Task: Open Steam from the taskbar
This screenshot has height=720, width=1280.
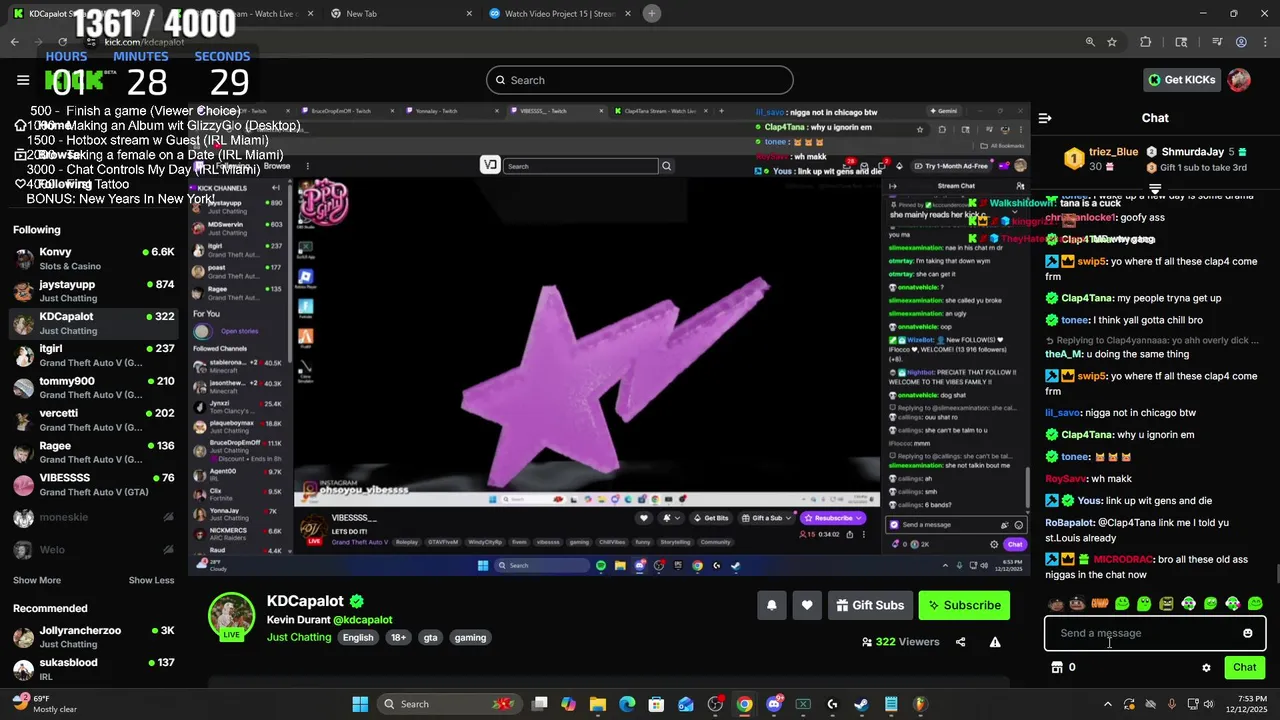Action: [861, 704]
